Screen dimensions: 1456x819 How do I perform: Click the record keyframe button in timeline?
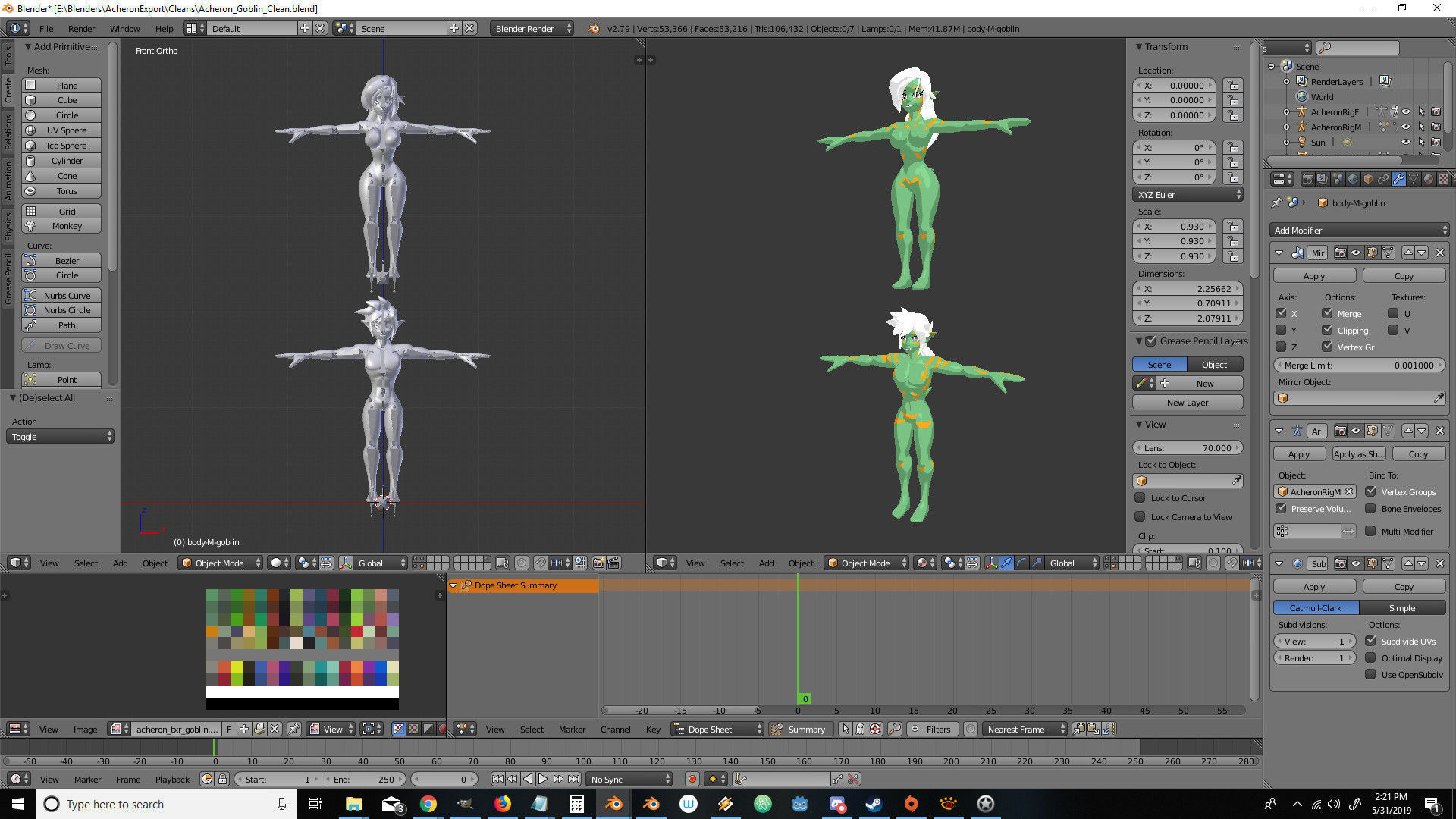tap(692, 779)
